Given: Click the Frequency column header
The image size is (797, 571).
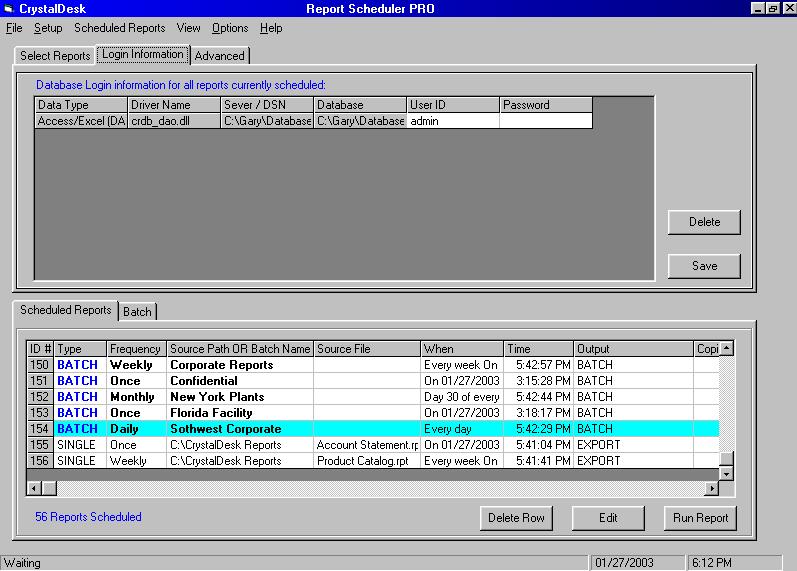Looking at the screenshot, I should pos(136,349).
